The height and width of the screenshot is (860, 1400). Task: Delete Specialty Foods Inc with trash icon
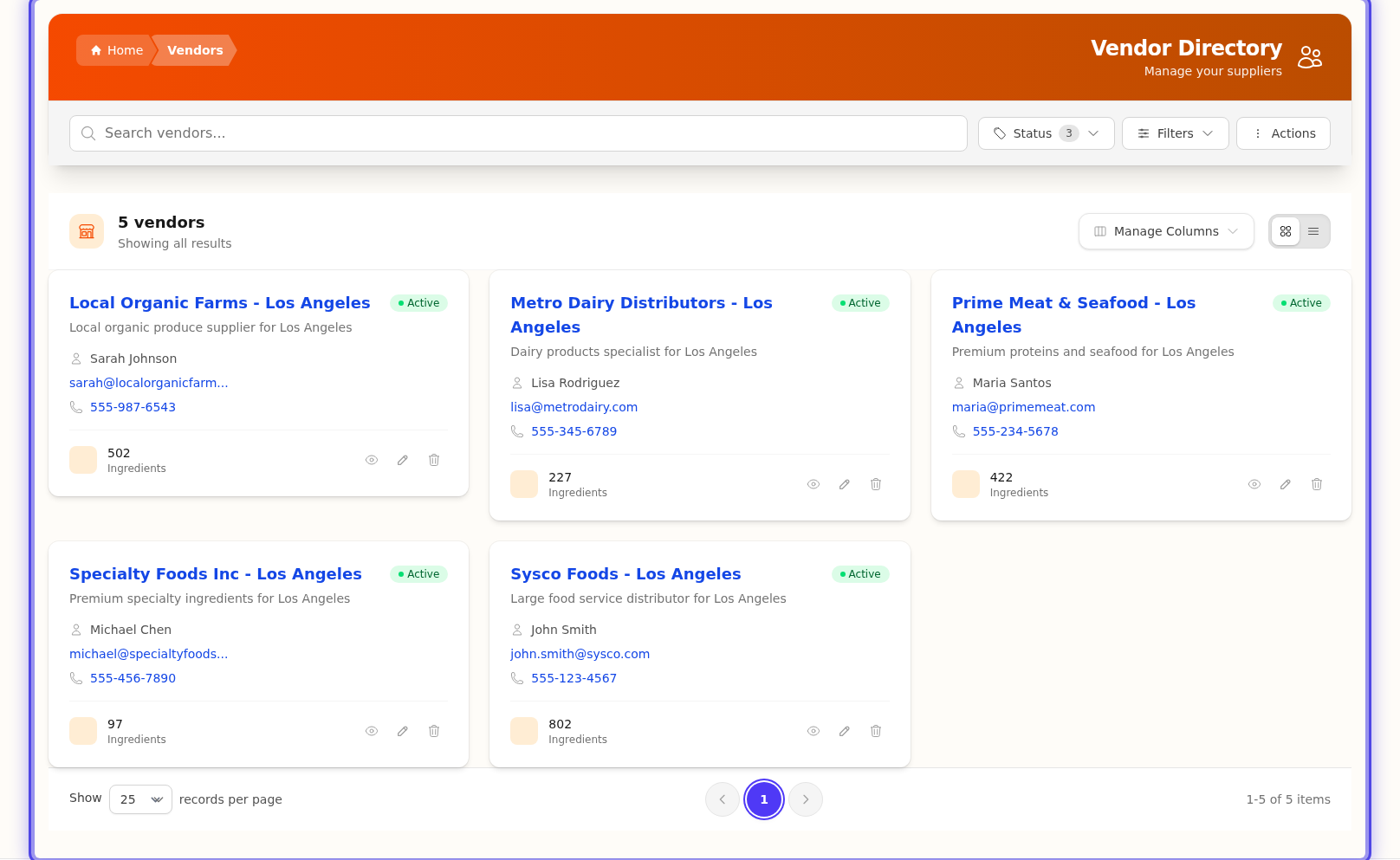434,731
